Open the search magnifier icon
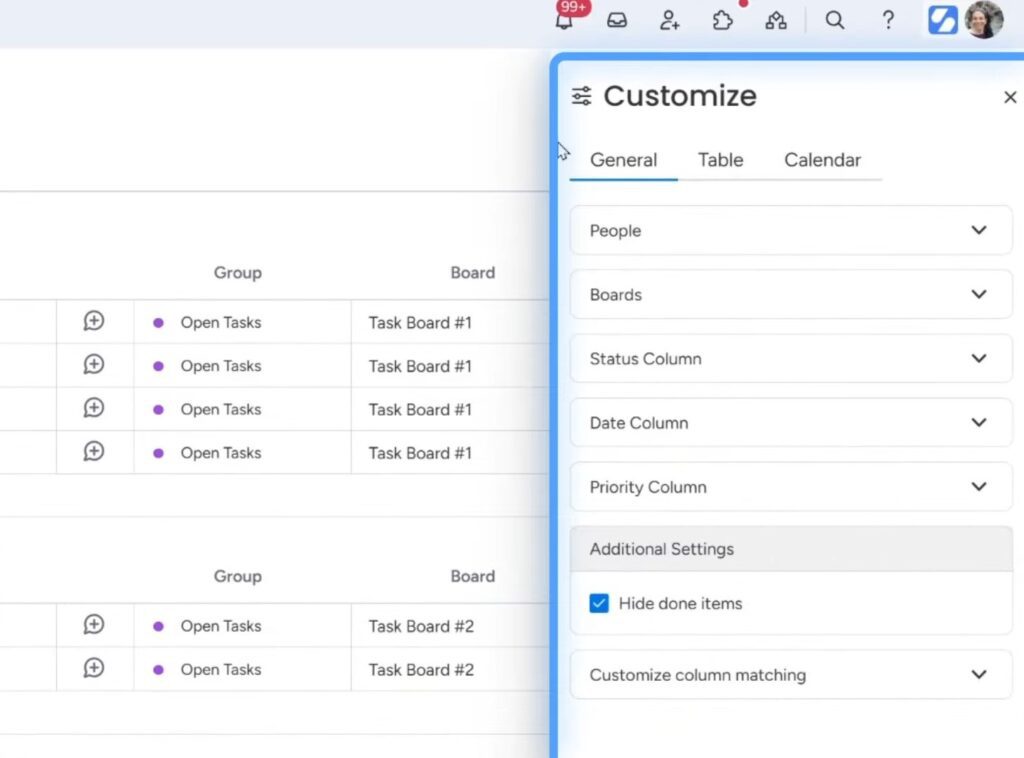 [835, 20]
